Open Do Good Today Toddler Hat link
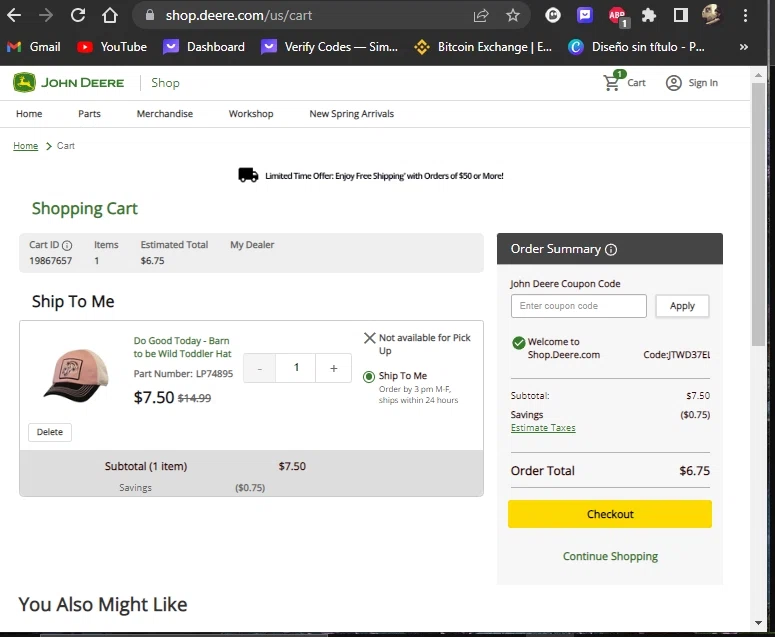The height and width of the screenshot is (637, 775). 182,347
